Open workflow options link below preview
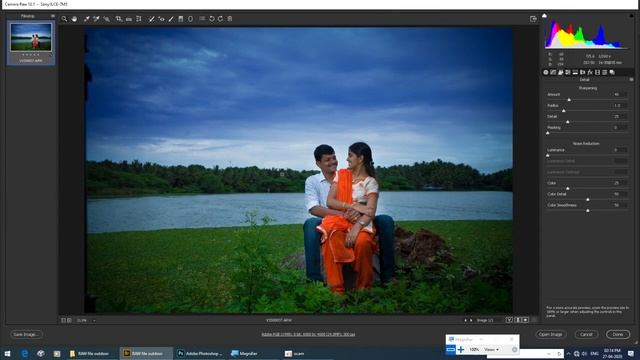640x360 pixels. coord(308,334)
